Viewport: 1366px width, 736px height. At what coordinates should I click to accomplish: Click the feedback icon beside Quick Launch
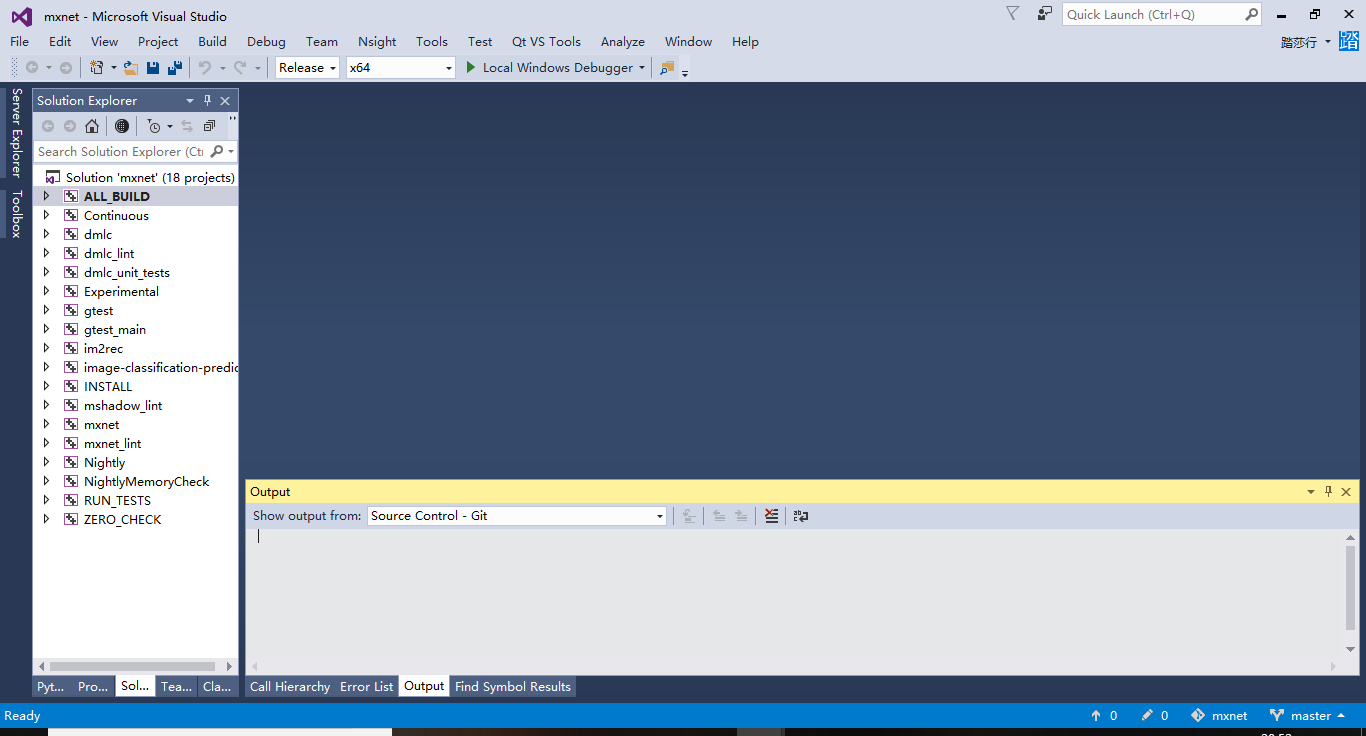tap(1045, 14)
